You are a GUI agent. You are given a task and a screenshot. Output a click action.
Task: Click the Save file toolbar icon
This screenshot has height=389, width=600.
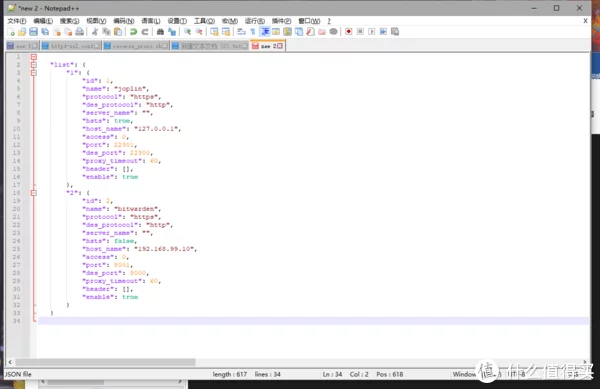click(33, 32)
